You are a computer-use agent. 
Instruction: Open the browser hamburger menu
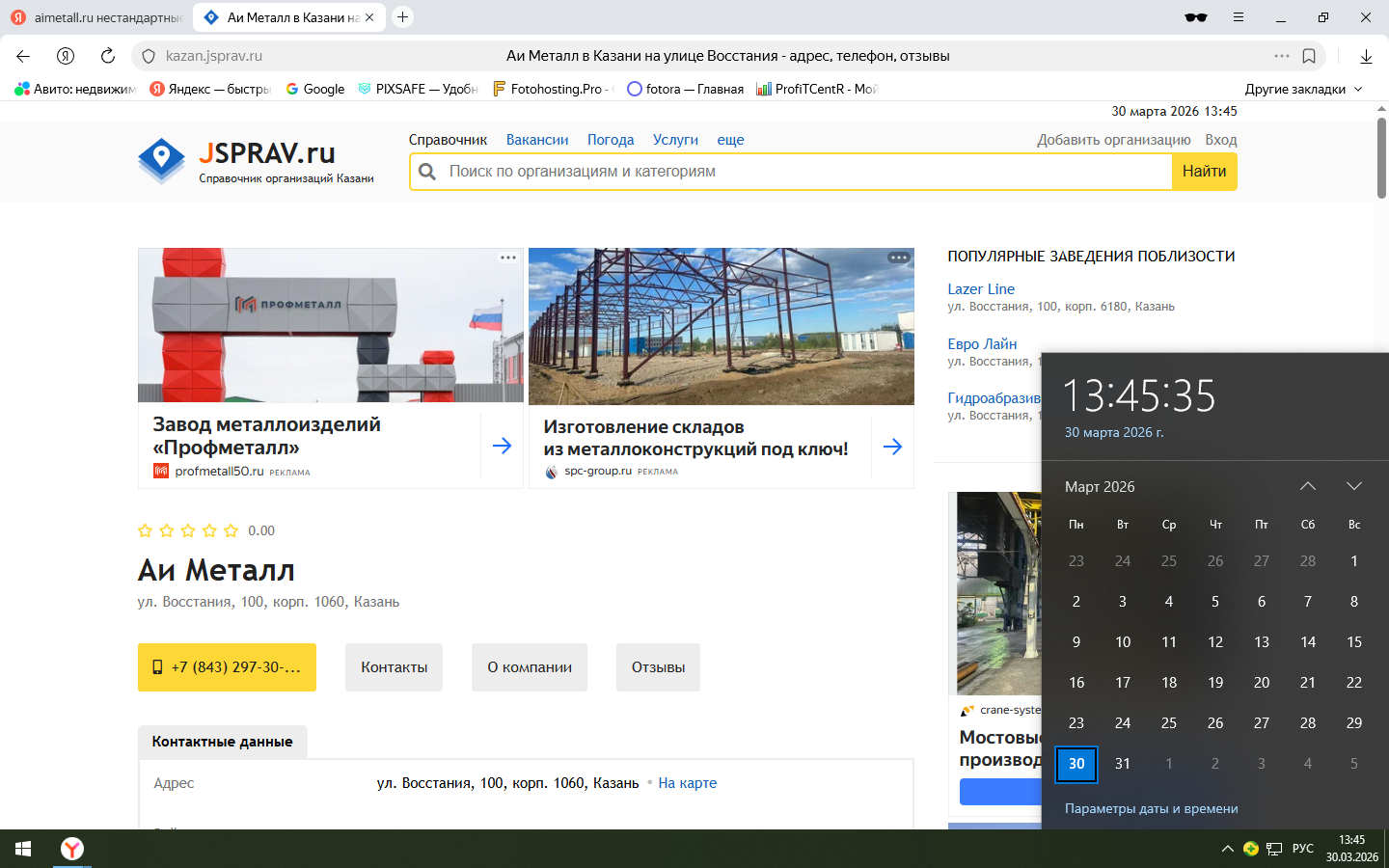click(1239, 17)
